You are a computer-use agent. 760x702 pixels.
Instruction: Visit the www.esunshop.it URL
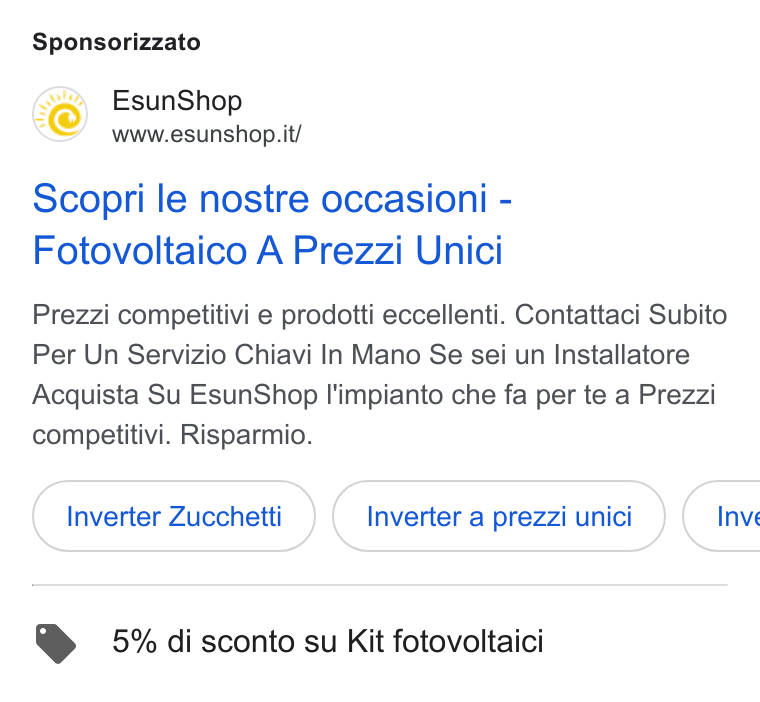click(207, 134)
